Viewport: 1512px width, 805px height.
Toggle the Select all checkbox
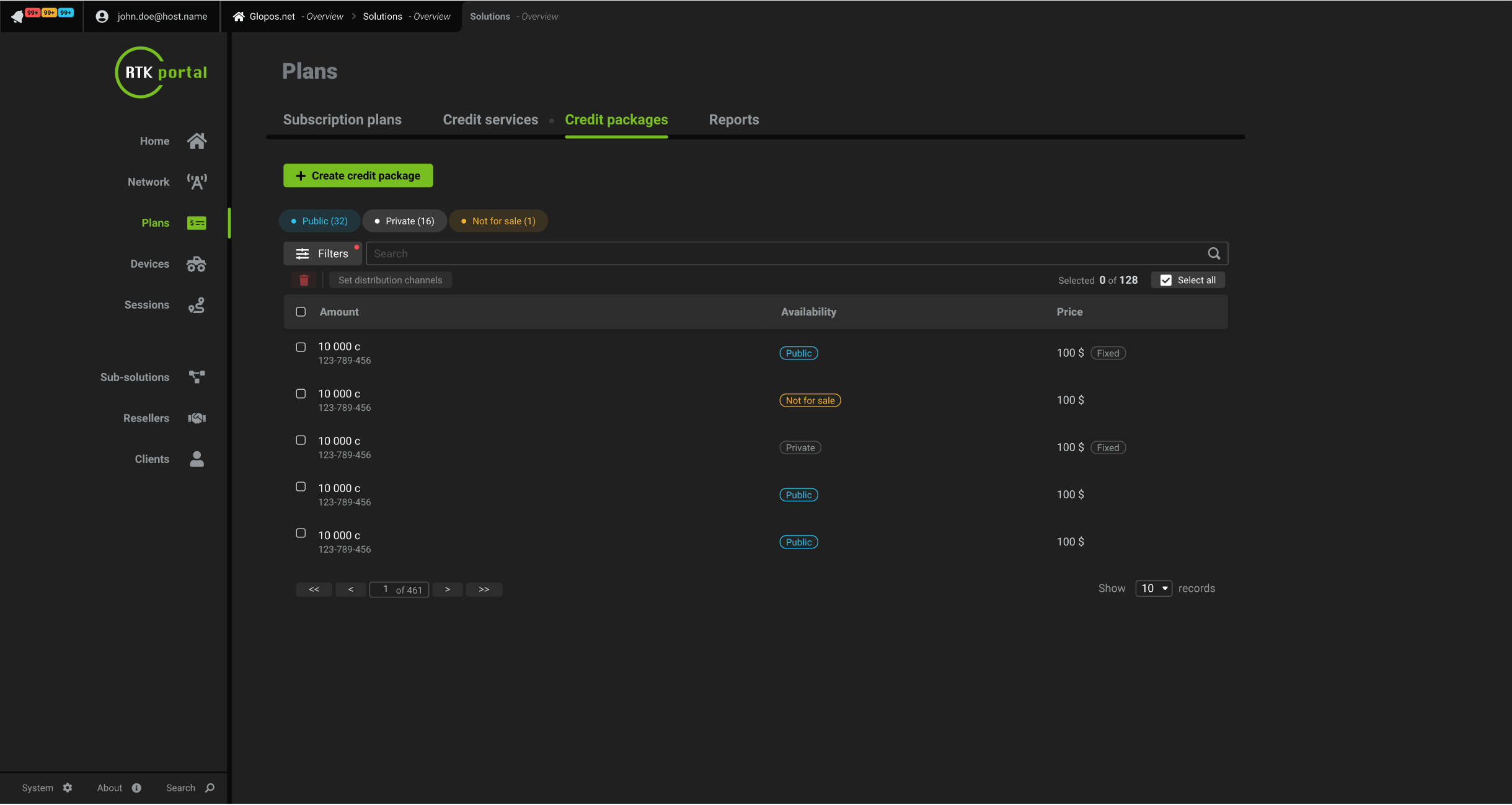[1165, 280]
